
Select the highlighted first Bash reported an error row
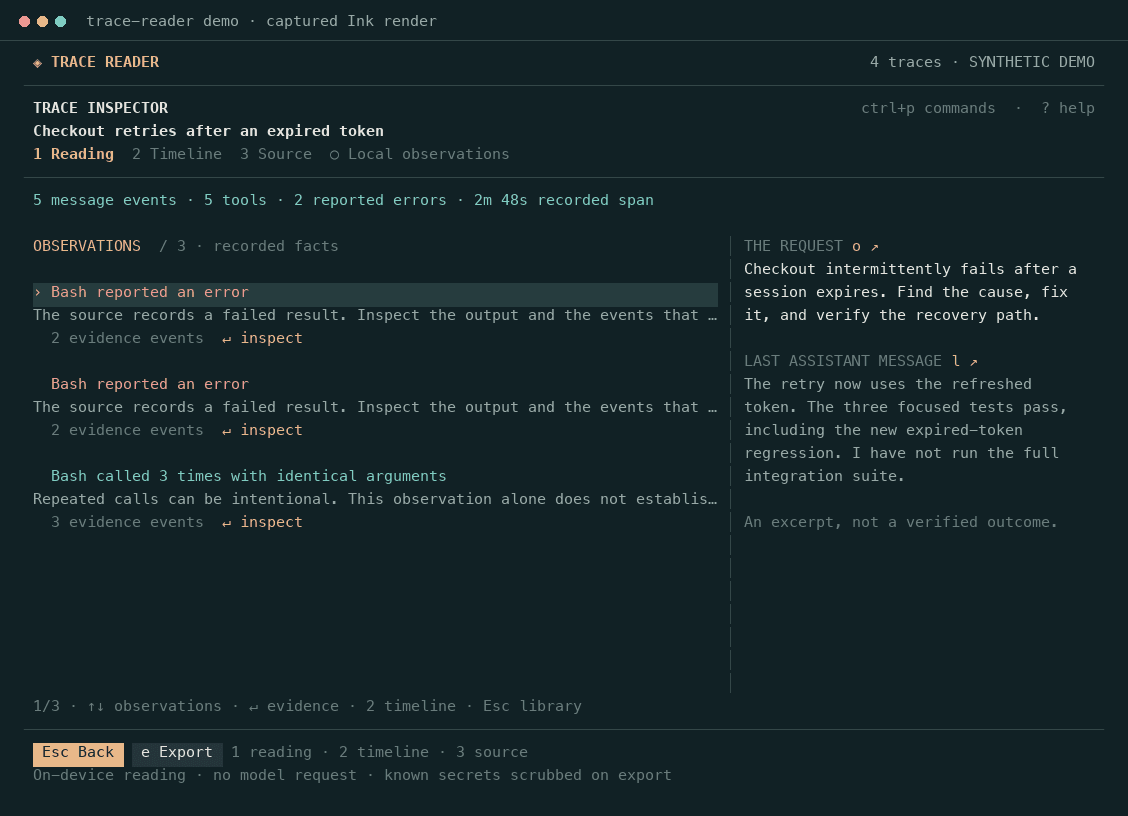click(376, 294)
